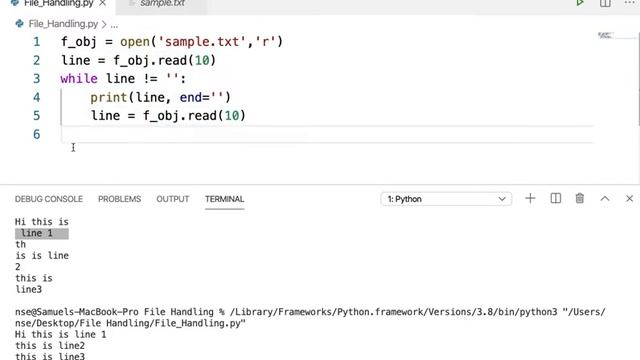Click 'is is line' in terminal output

pyautogui.click(x=42, y=256)
